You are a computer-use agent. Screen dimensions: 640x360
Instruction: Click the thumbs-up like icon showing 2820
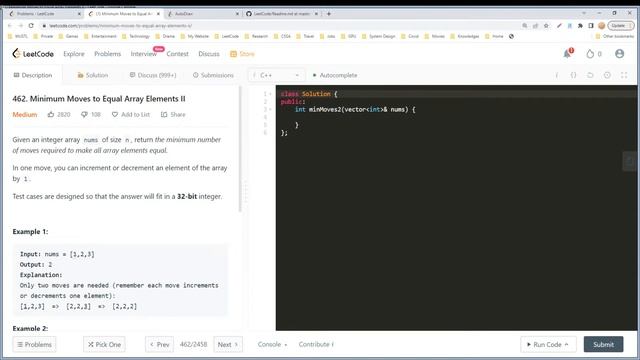pyautogui.click(x=51, y=114)
